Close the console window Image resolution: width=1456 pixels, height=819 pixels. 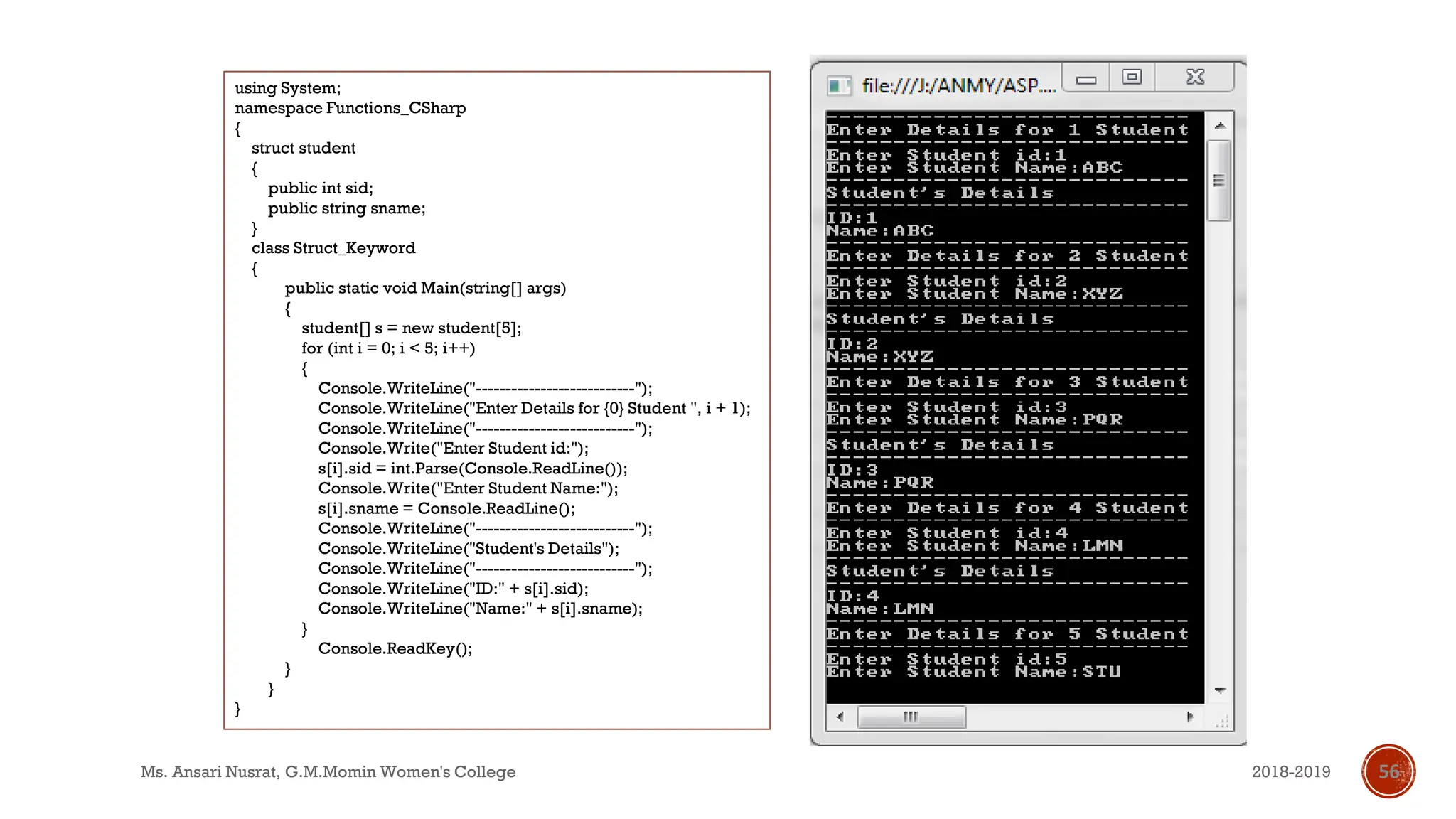coord(1194,77)
